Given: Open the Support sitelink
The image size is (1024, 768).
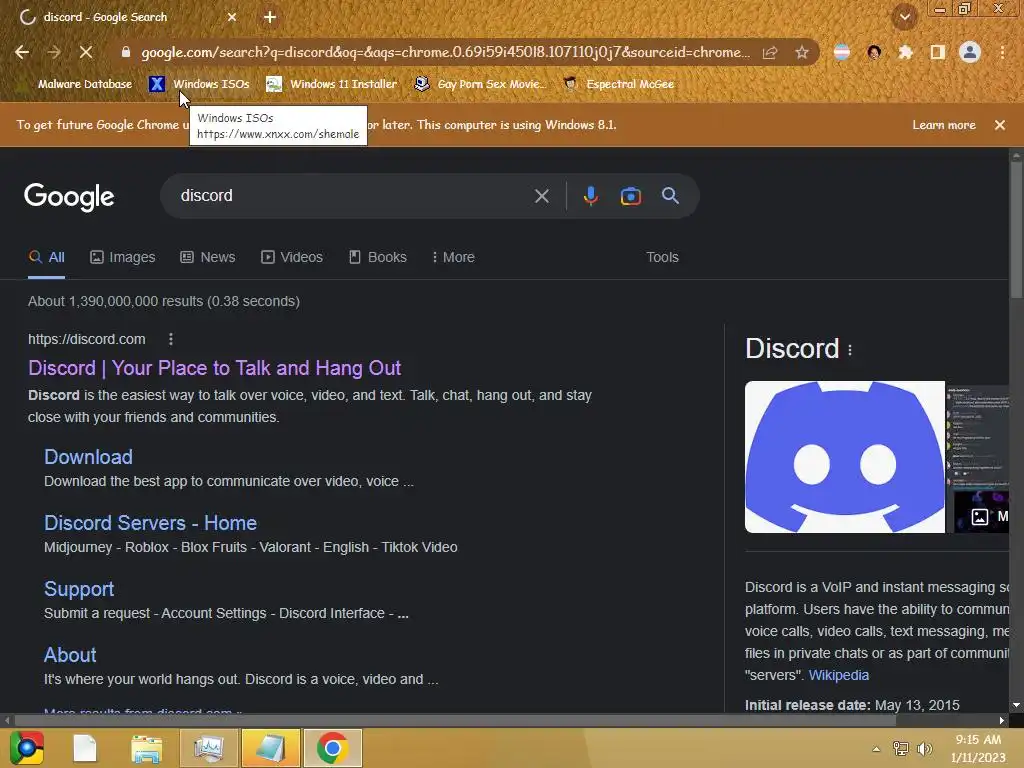Looking at the screenshot, I should point(79,588).
